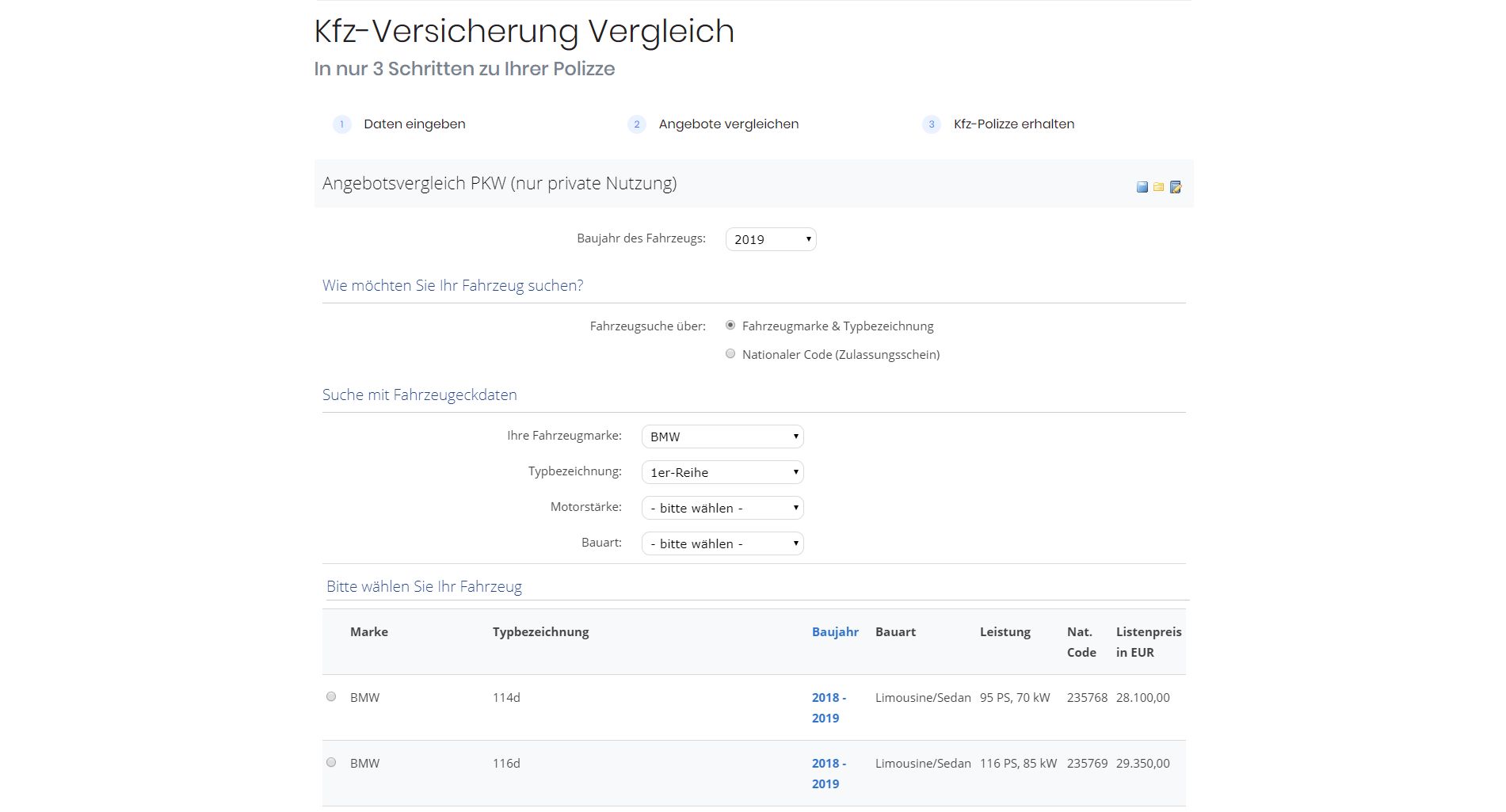This screenshot has height=812, width=1506.
Task: Click BMW in the 116d row
Action: (x=364, y=764)
